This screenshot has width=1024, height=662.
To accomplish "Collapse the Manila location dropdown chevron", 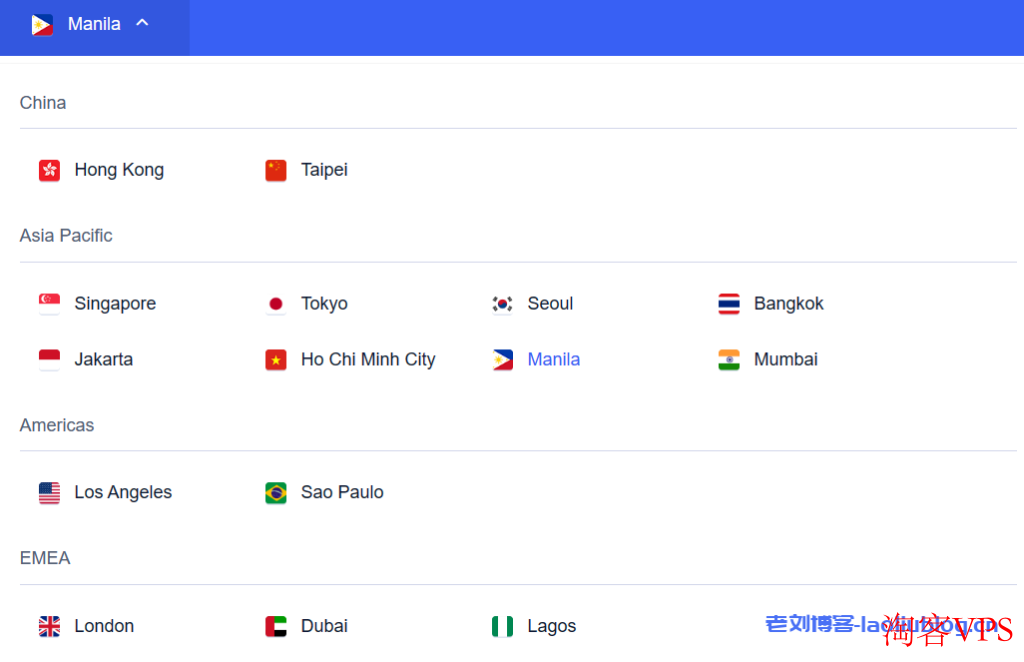I will [x=142, y=24].
